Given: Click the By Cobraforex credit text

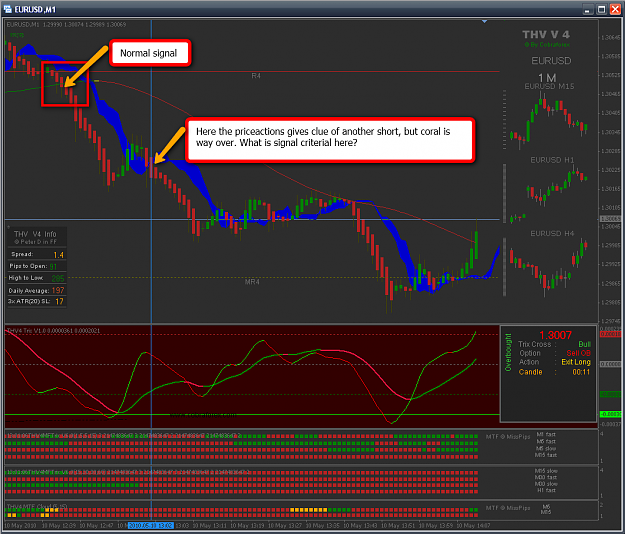Looking at the screenshot, I should pyautogui.click(x=547, y=45).
